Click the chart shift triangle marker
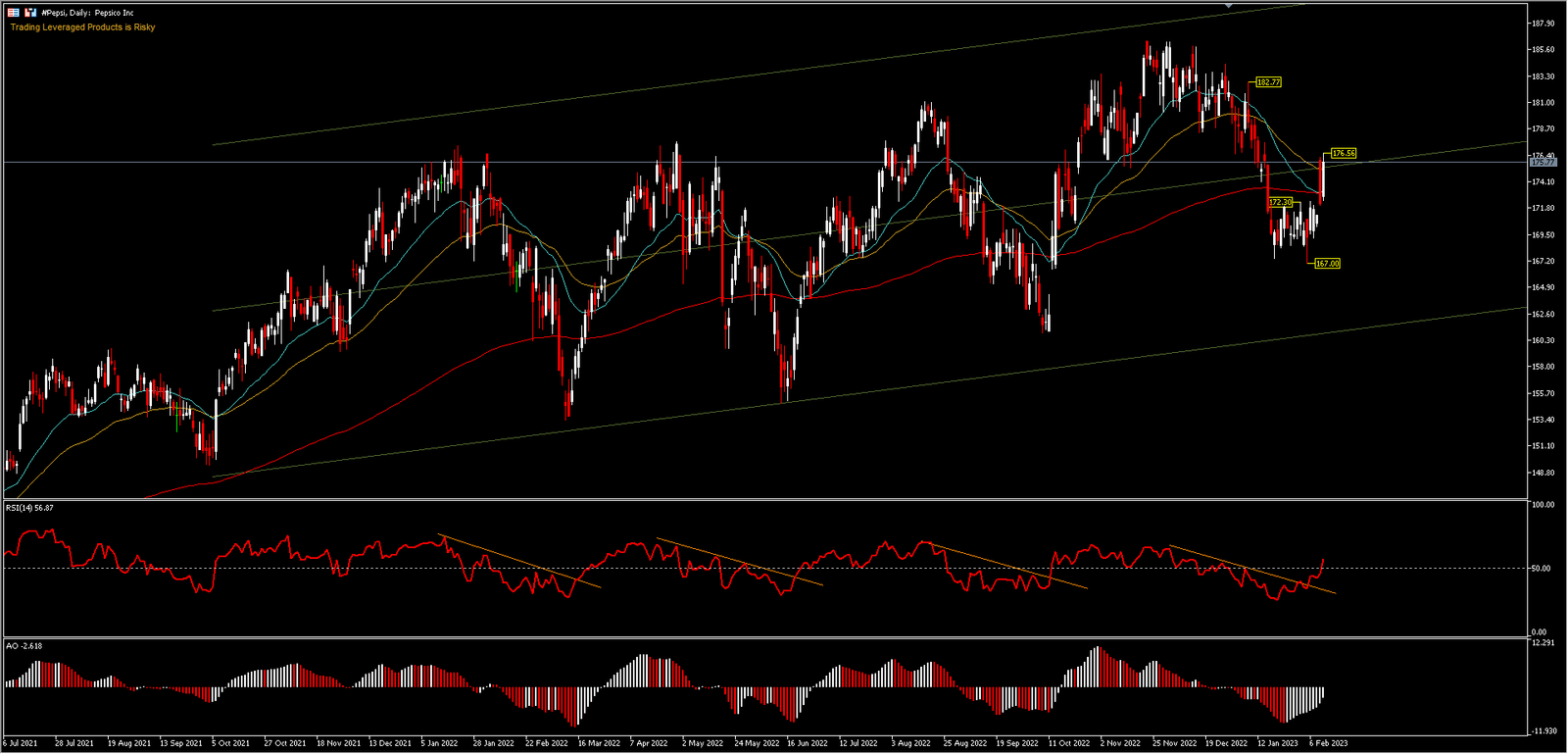The width and height of the screenshot is (1568, 754). coord(1228,5)
